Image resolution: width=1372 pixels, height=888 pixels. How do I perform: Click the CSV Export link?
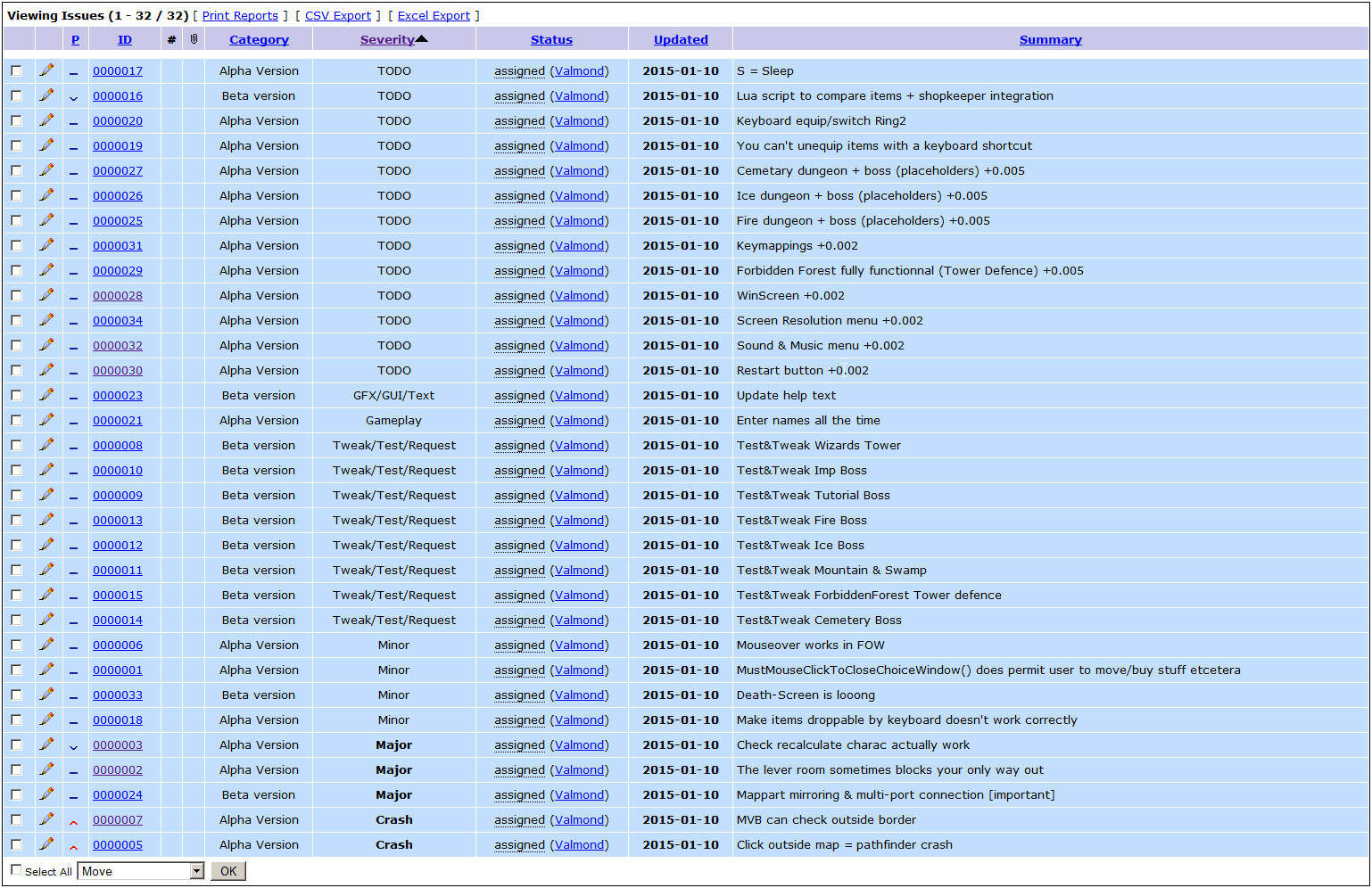click(x=338, y=15)
